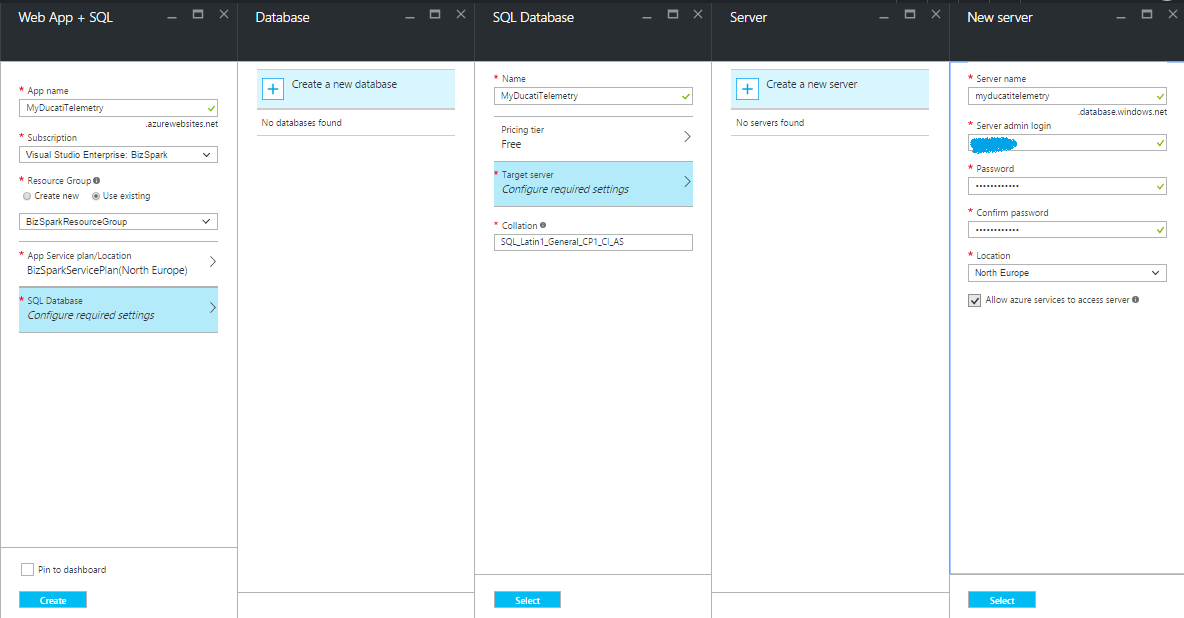The image size is (1184, 618).
Task: Click info icon next to Allow azure services
Action: coord(1135,300)
